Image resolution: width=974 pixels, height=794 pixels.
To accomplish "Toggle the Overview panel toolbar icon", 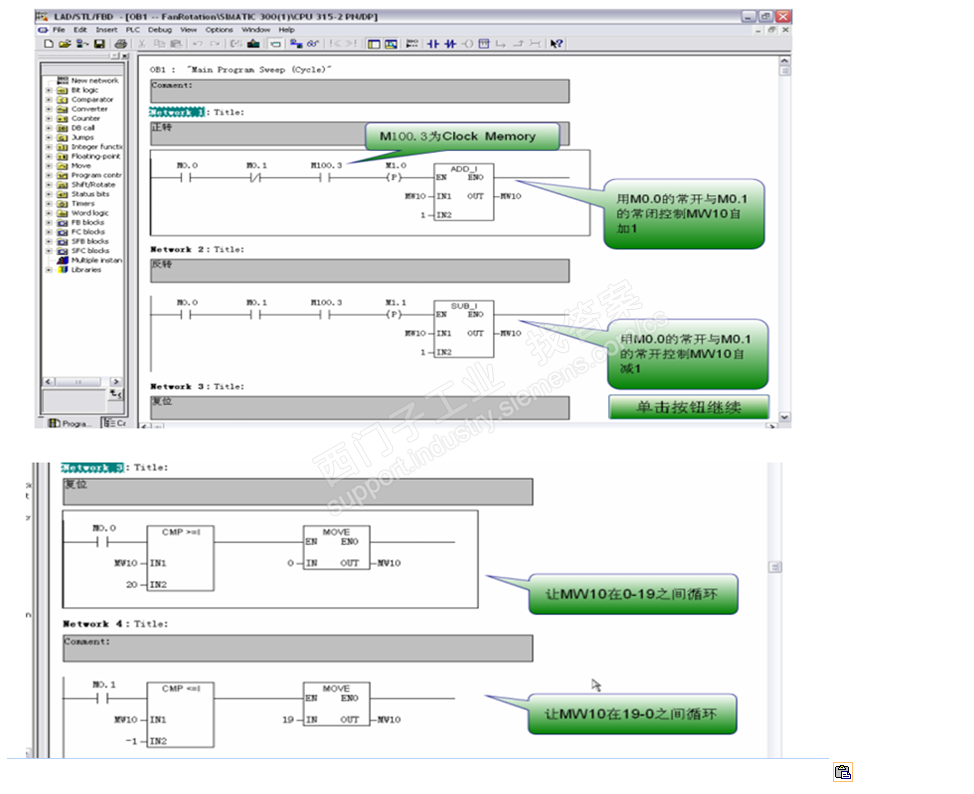I will [x=373, y=43].
